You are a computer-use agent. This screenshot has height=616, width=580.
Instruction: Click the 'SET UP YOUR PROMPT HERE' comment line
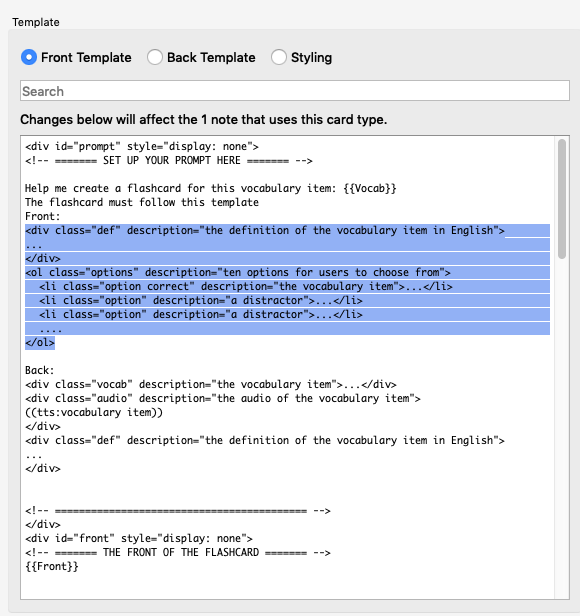coord(169,161)
